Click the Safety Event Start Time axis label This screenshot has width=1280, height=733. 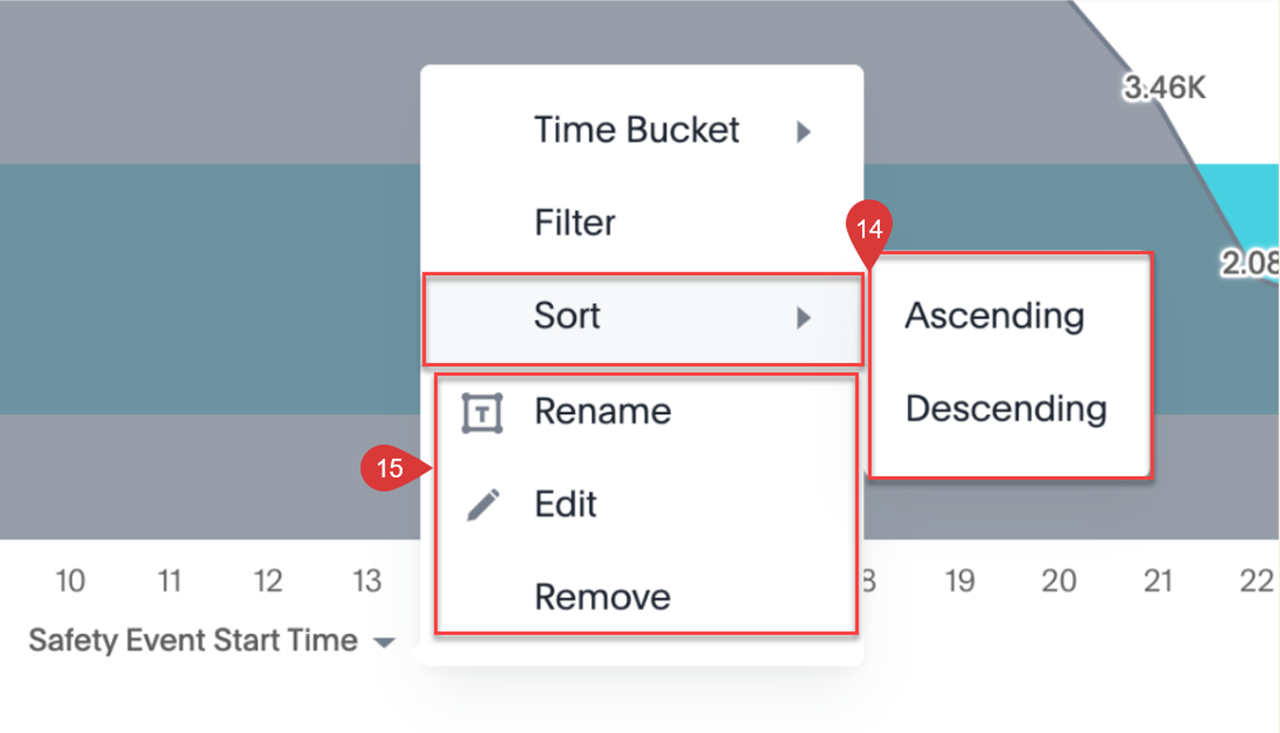click(x=192, y=640)
